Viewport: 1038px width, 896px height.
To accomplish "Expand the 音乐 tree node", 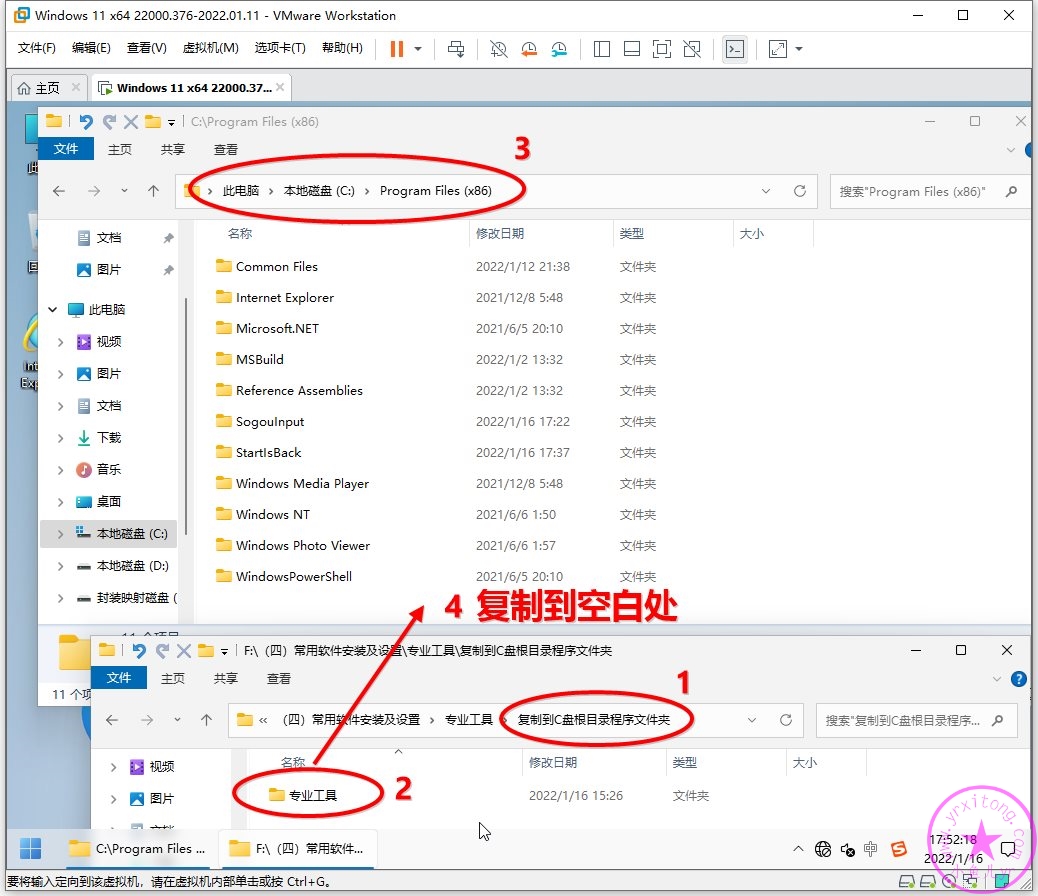I will (60, 470).
